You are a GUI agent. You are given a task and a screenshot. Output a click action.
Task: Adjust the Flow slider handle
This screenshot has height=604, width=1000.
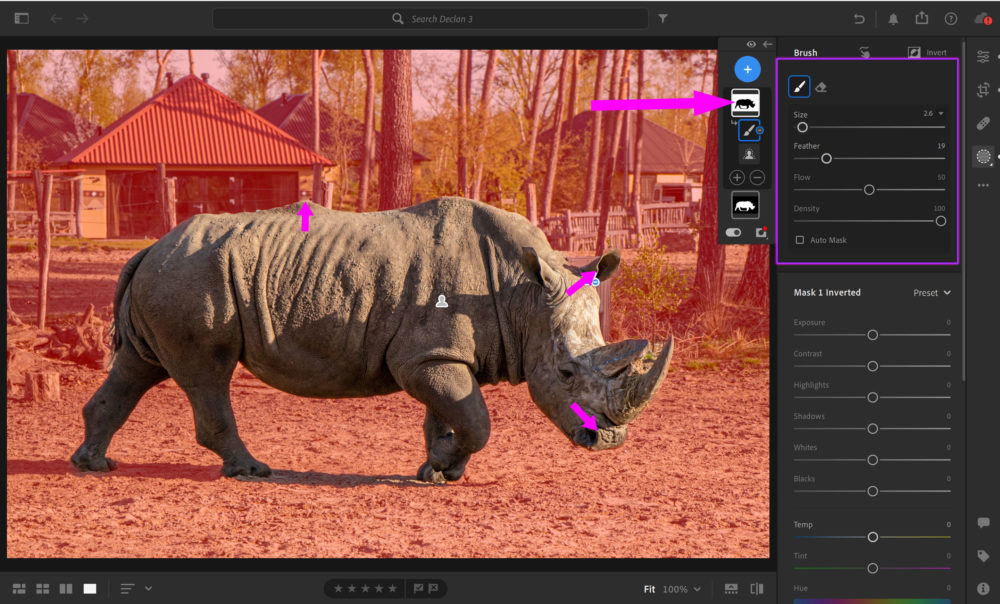click(869, 189)
